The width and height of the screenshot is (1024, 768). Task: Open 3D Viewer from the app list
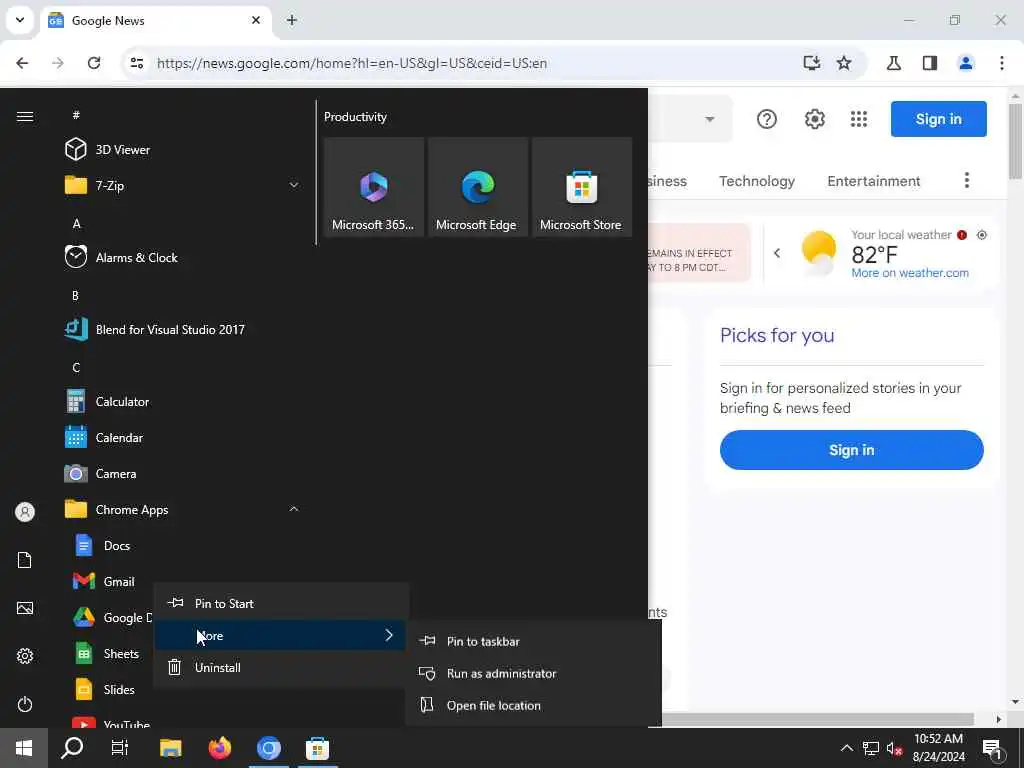[x=182, y=150]
